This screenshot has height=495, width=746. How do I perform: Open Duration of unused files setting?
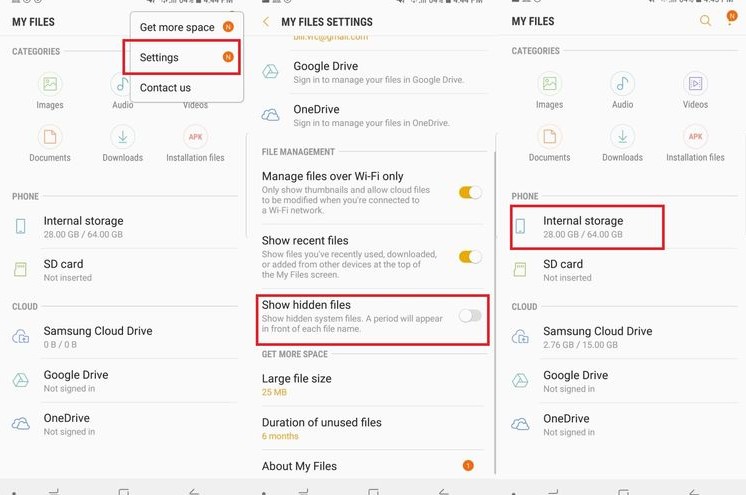[373, 428]
